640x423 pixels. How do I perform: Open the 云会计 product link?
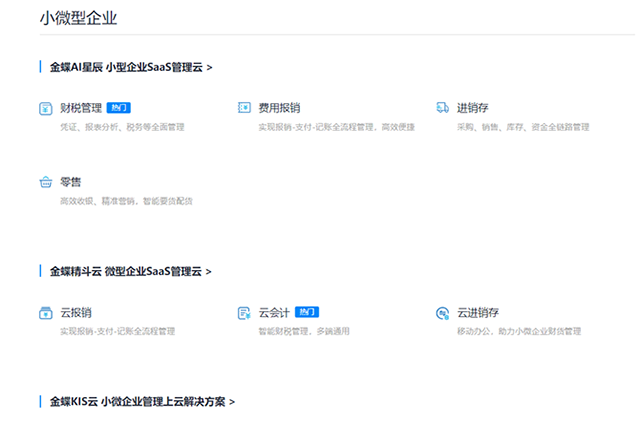(274, 312)
